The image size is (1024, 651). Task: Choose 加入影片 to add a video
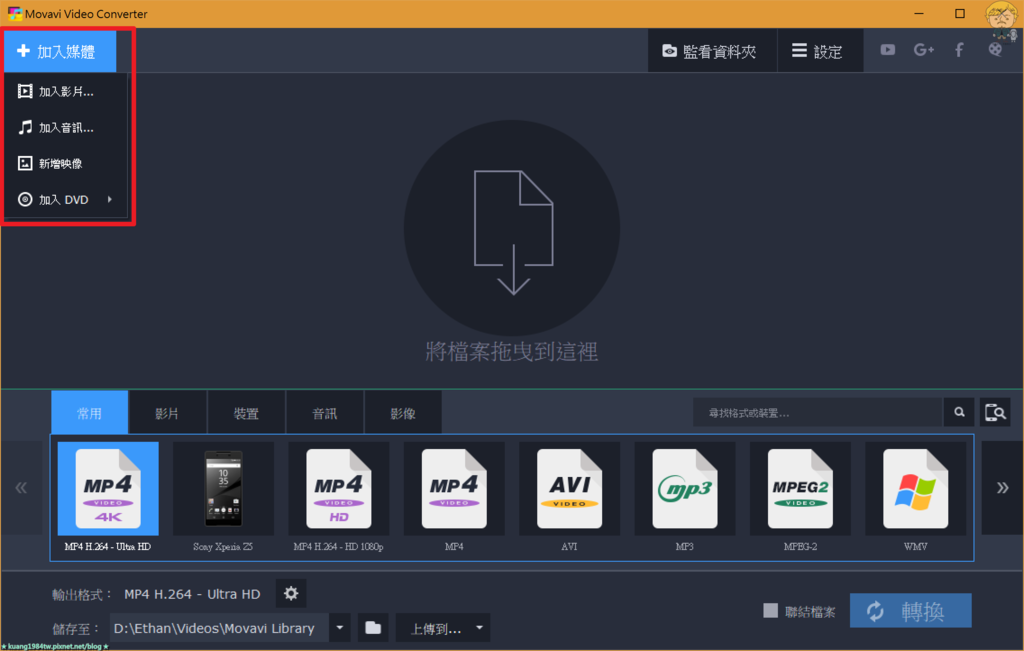(x=65, y=91)
